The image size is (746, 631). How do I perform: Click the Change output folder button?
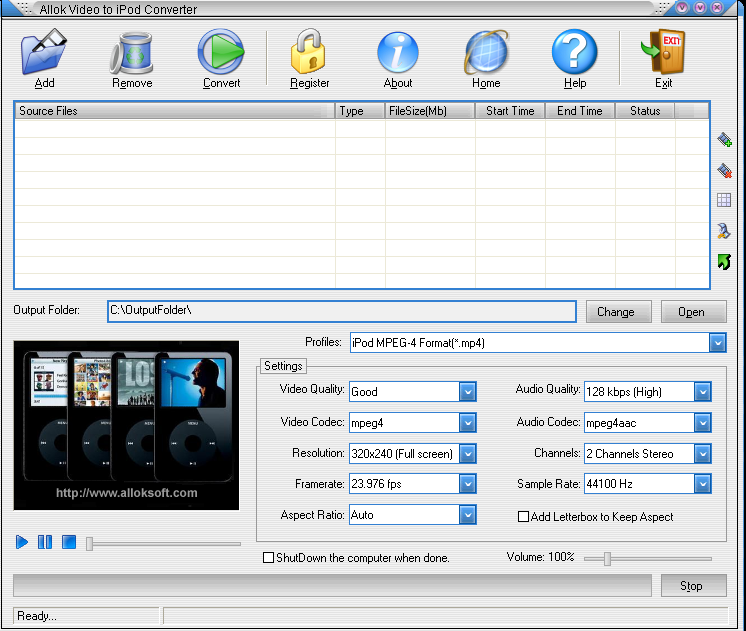(x=618, y=312)
